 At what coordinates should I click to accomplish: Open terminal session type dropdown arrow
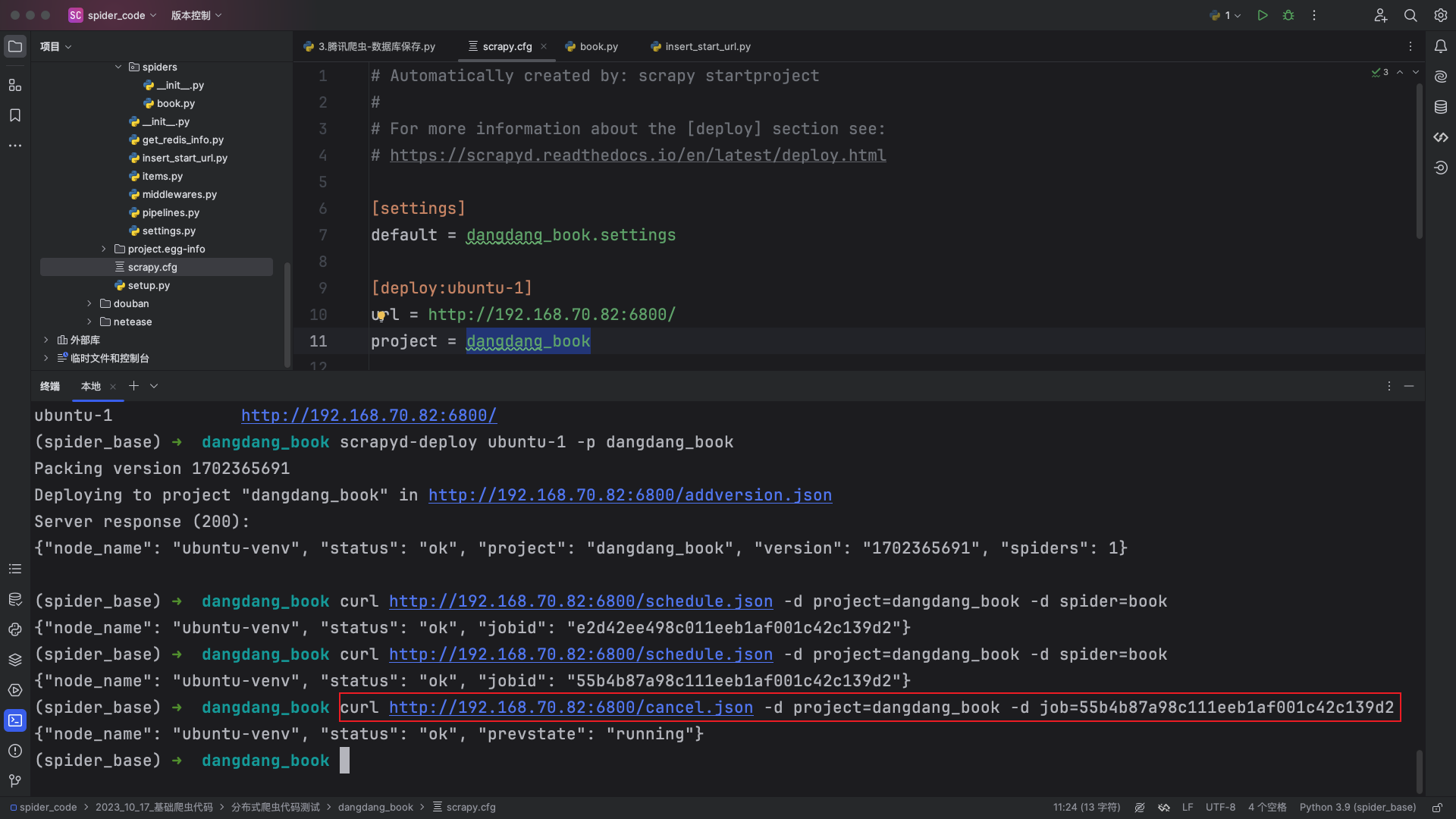(x=154, y=386)
